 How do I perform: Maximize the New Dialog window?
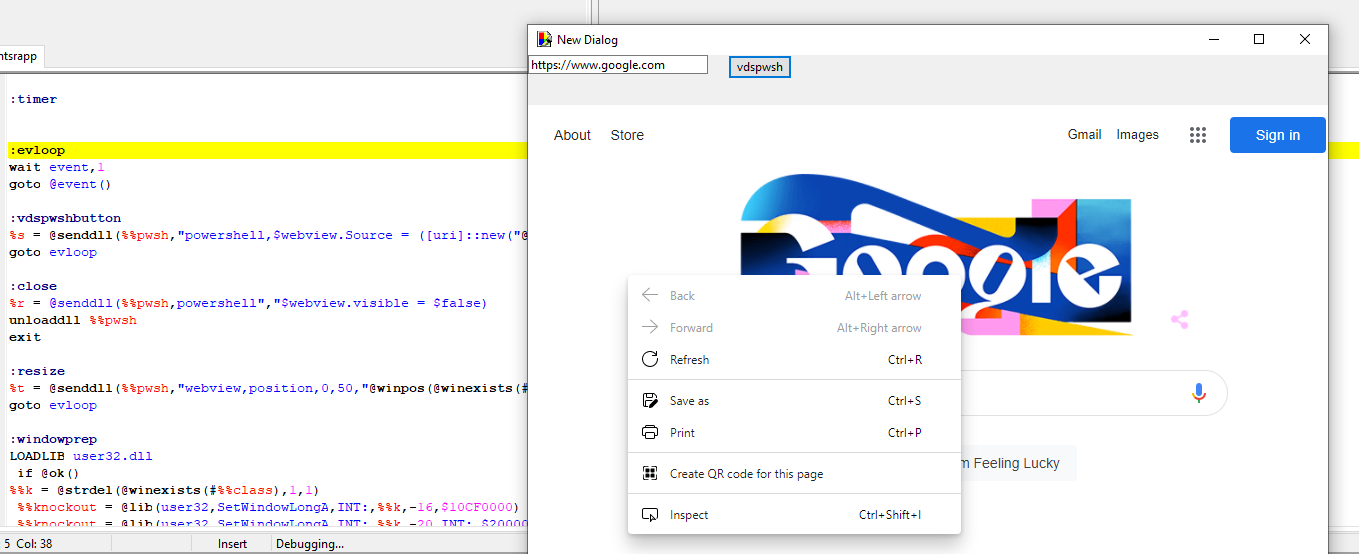(x=1259, y=40)
